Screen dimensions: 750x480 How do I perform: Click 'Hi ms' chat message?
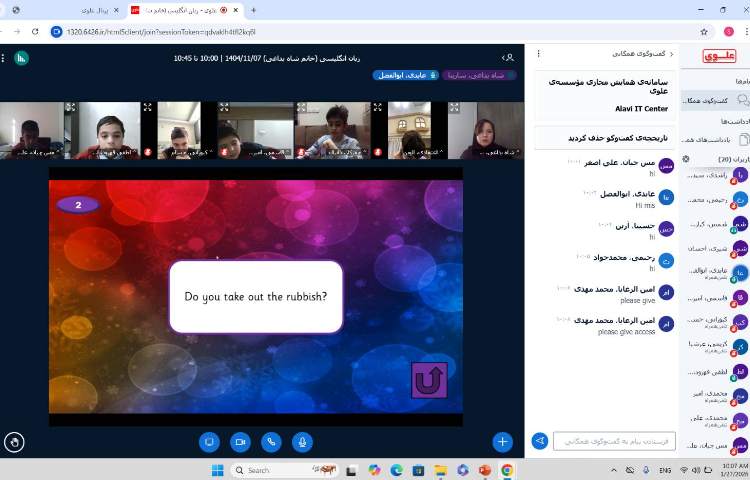645,205
